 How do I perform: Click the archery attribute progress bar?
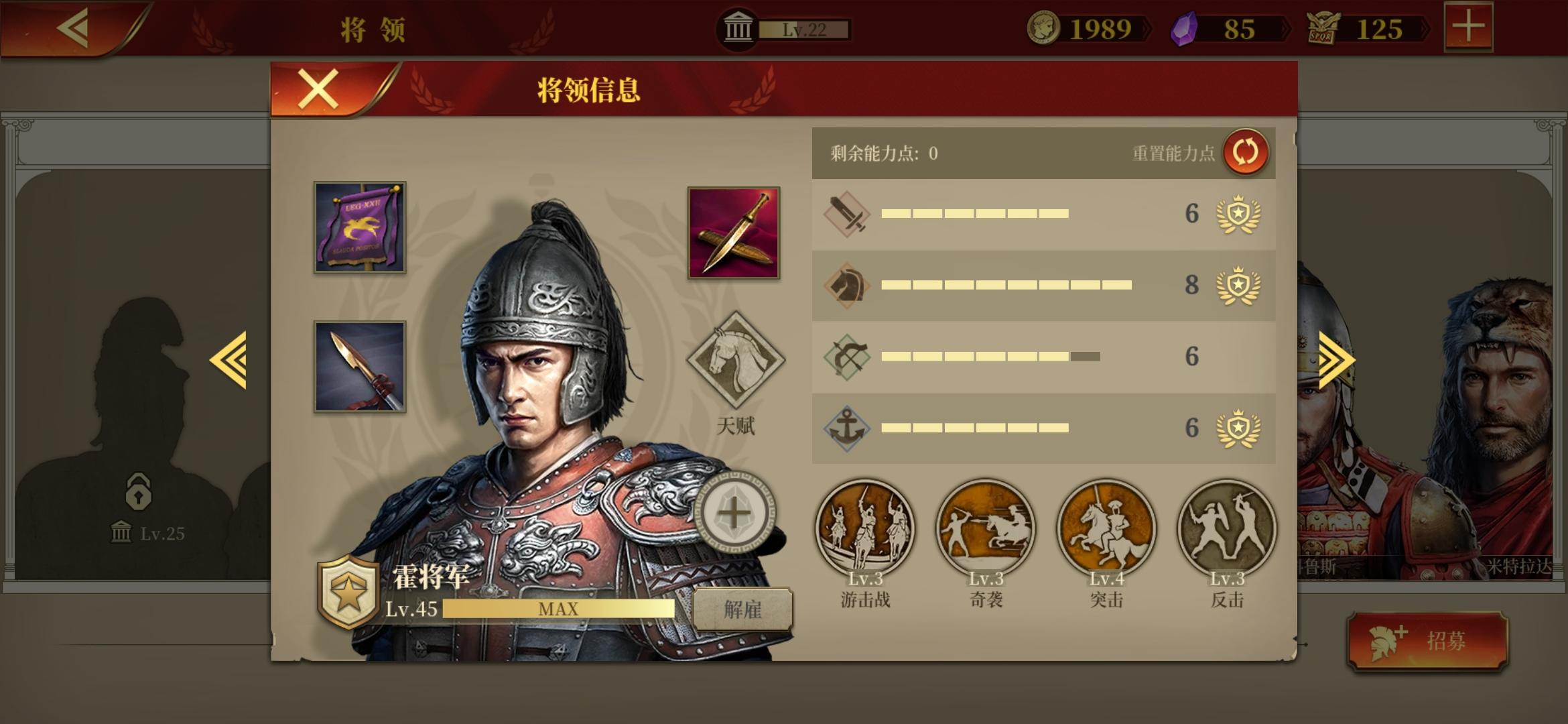click(990, 357)
